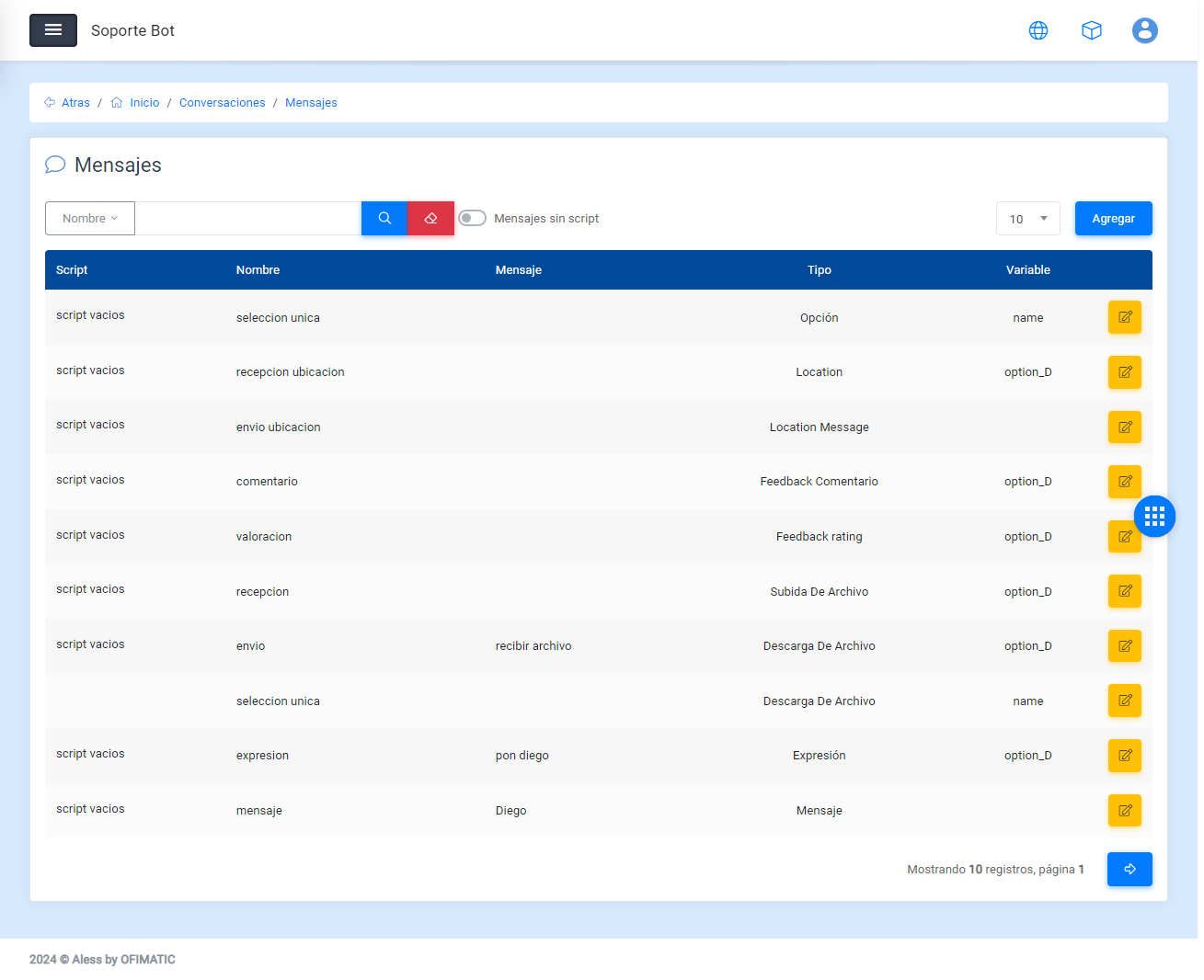This screenshot has height=980, width=1204.
Task: Open the hamburger navigation menu
Action: [53, 30]
